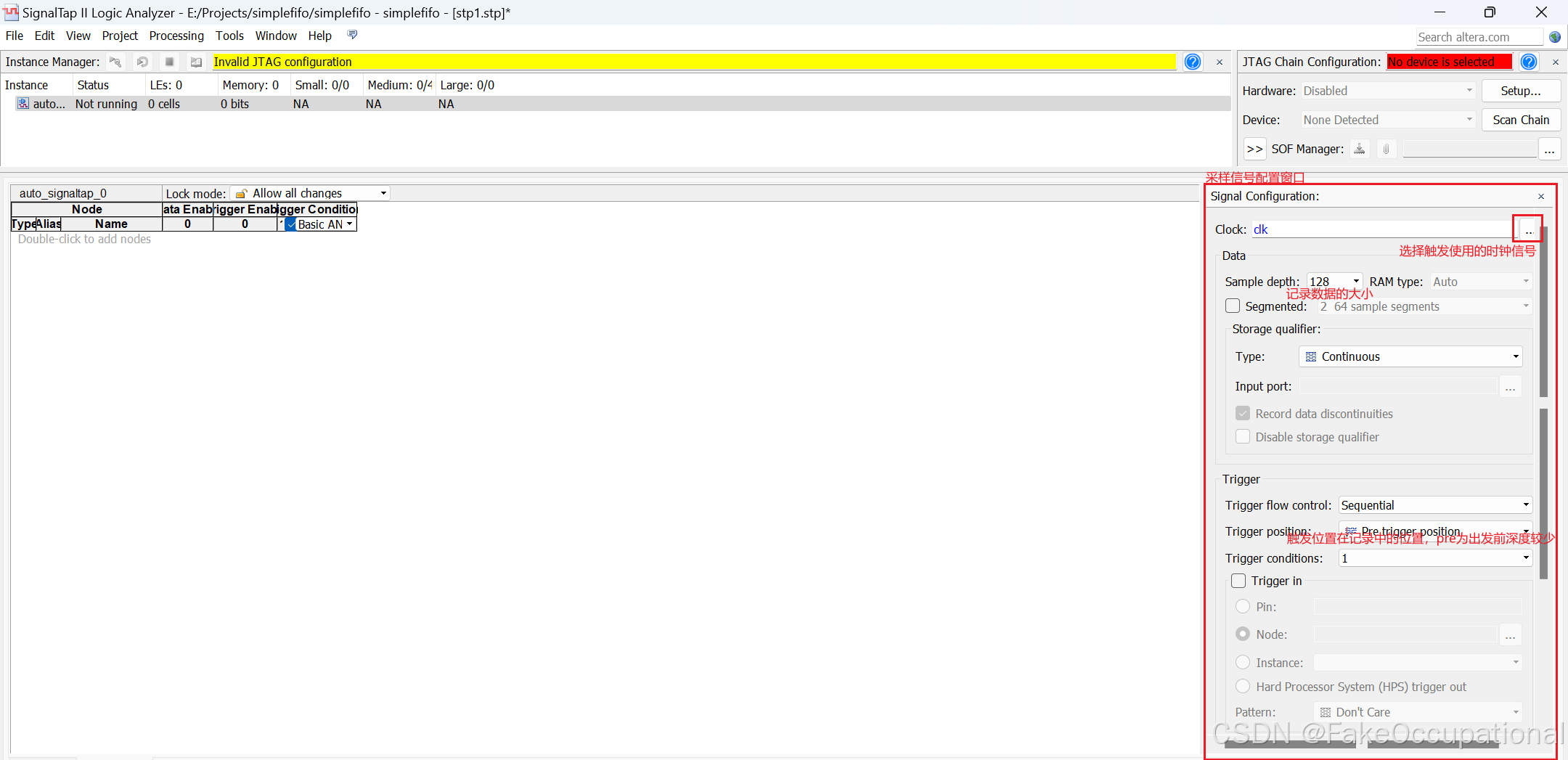
Task: Open the Window menu
Action: [x=276, y=36]
